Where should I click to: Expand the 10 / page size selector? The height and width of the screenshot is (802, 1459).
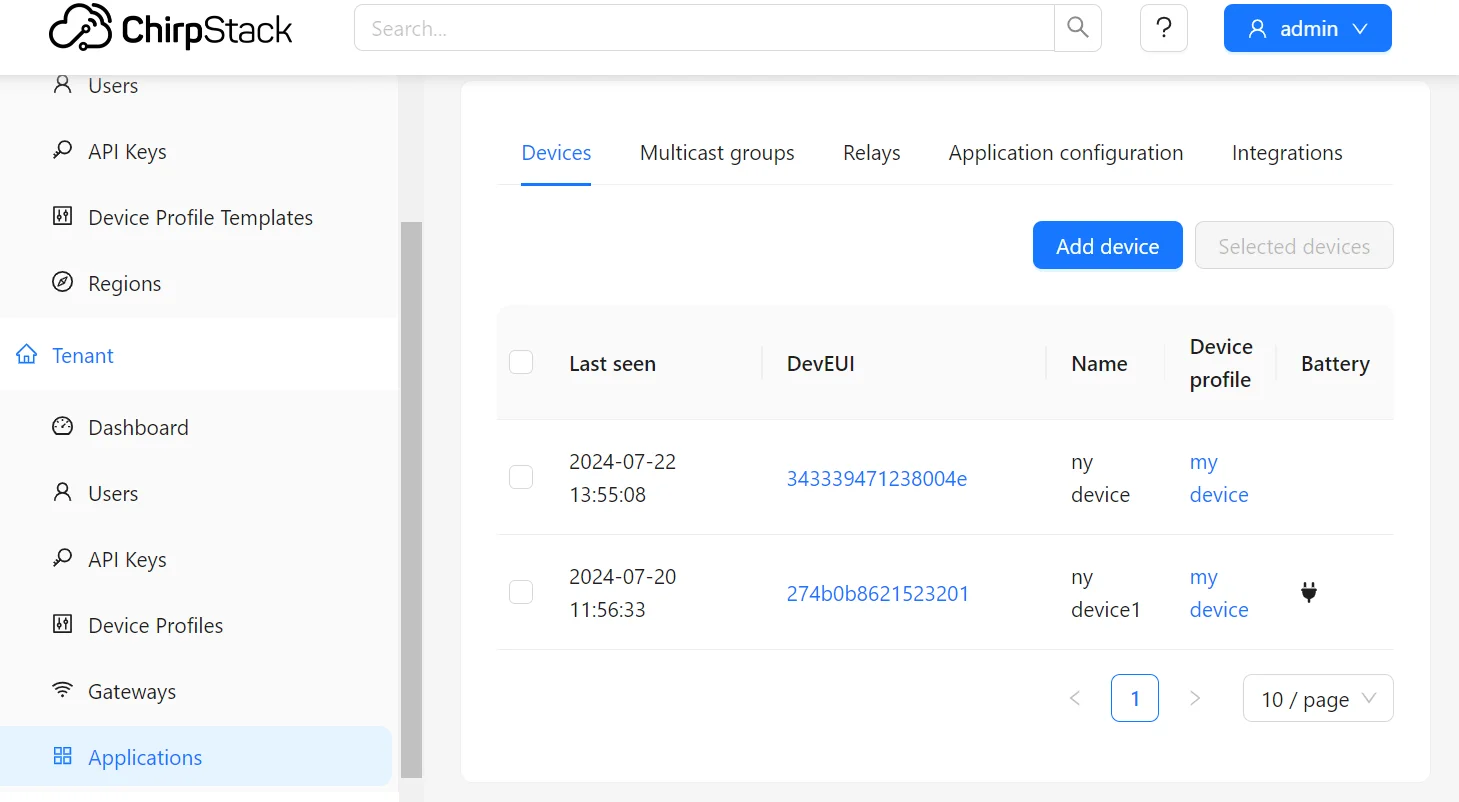(x=1317, y=698)
